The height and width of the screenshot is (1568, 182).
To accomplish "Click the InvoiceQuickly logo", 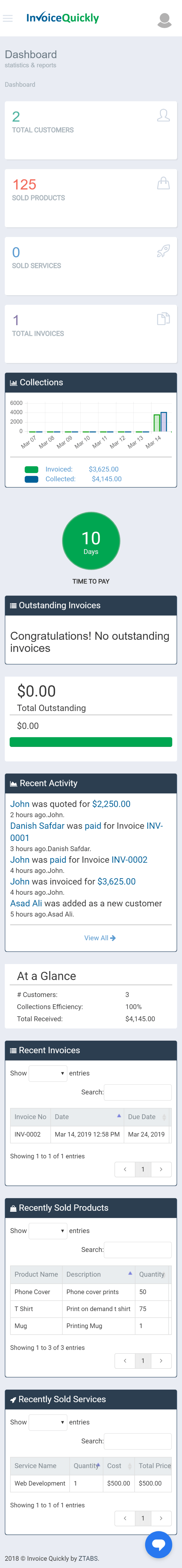I will [63, 18].
